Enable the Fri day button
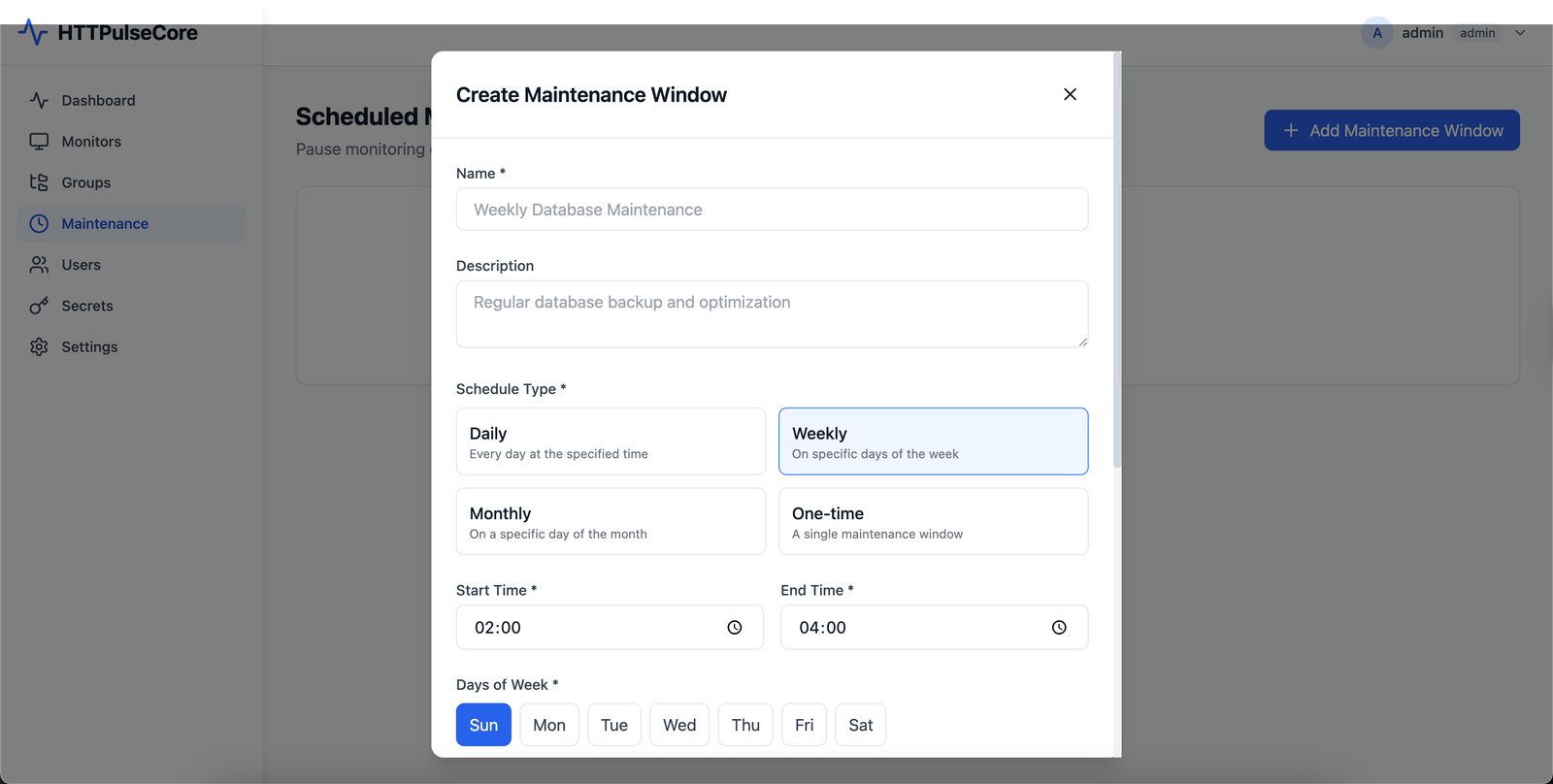Screen dimensions: 1553x784 click(x=804, y=725)
